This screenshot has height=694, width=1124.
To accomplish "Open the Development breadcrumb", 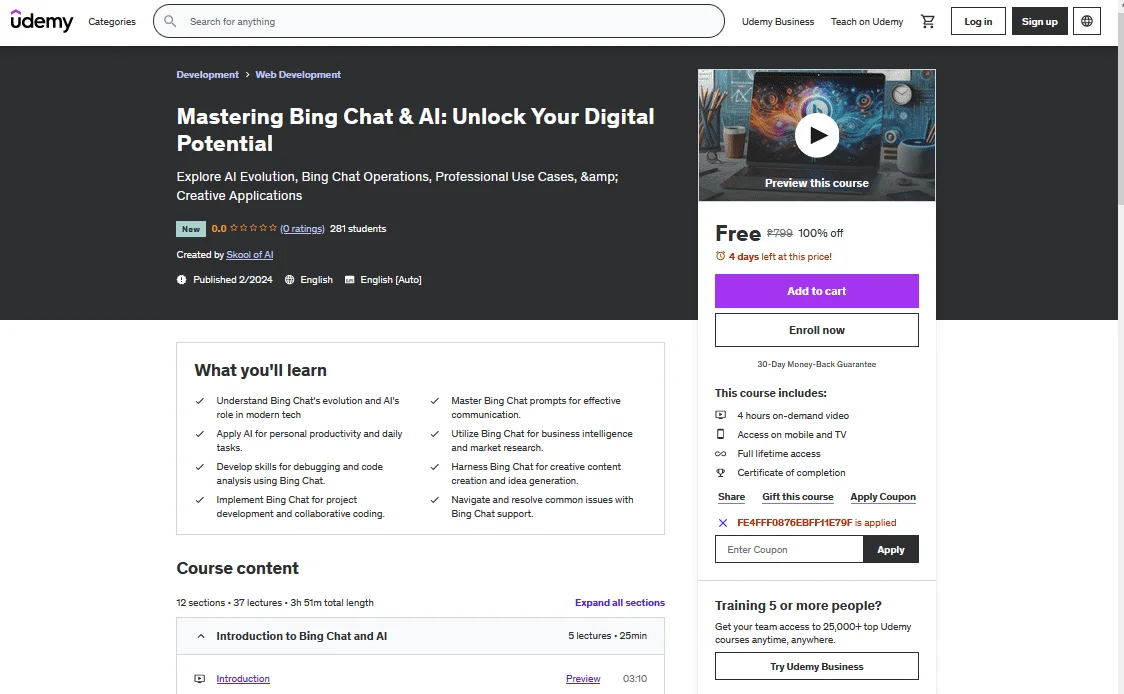I will (207, 75).
